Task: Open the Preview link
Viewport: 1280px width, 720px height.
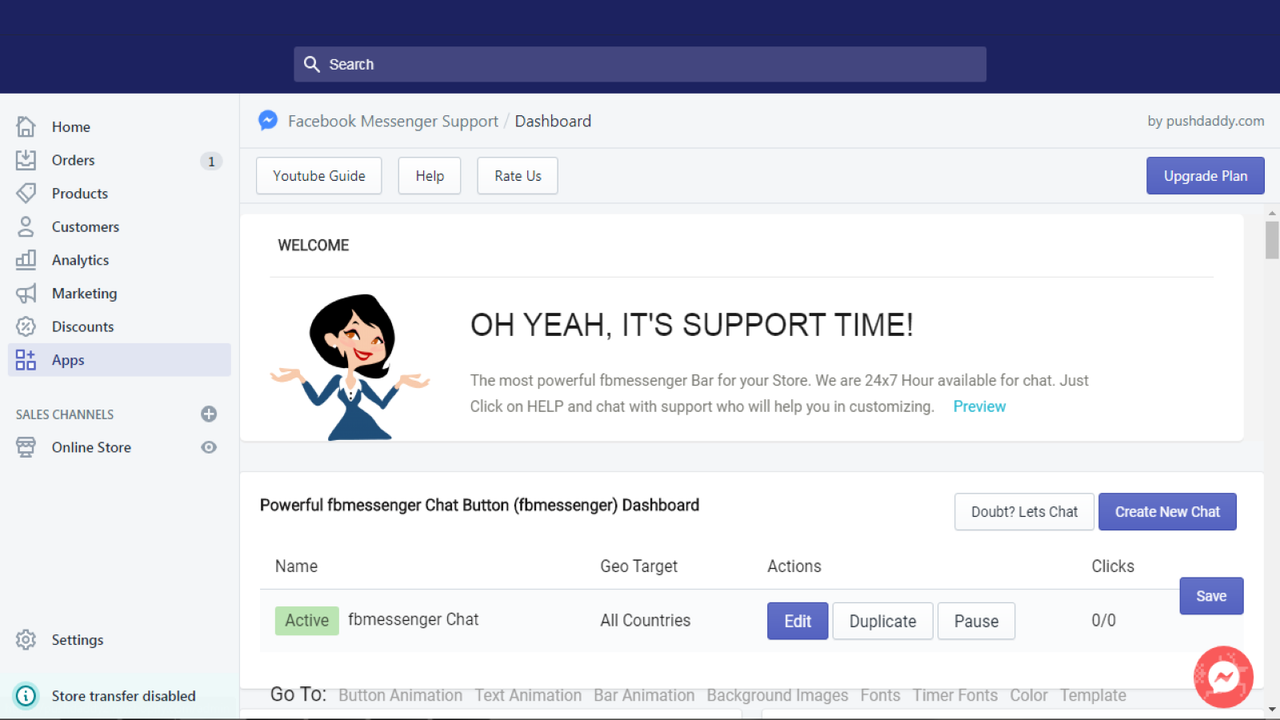Action: [x=979, y=406]
